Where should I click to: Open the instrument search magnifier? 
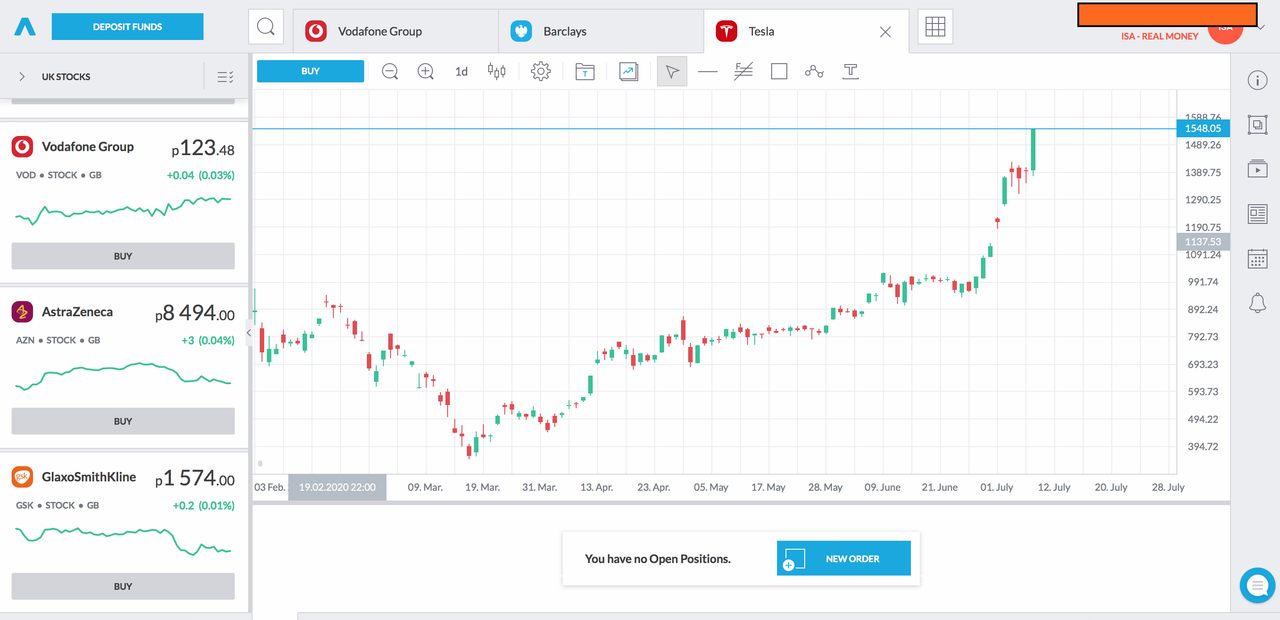266,28
